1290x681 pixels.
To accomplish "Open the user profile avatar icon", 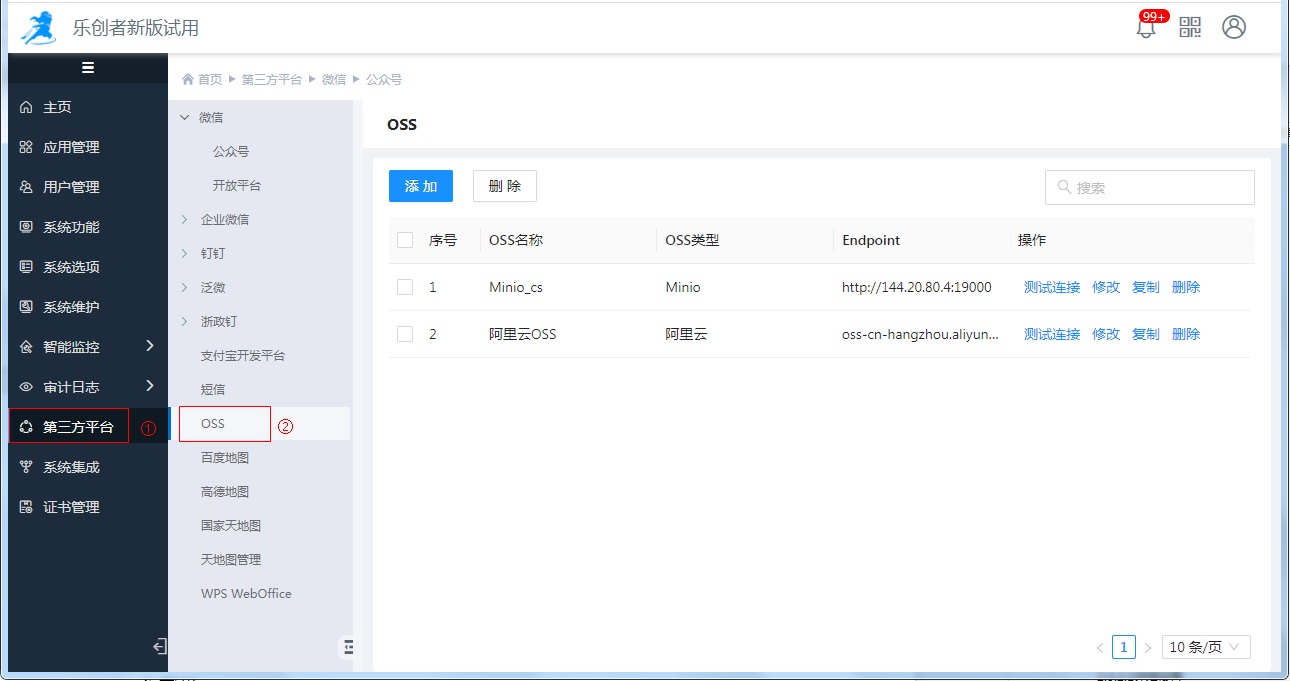I will [x=1234, y=27].
